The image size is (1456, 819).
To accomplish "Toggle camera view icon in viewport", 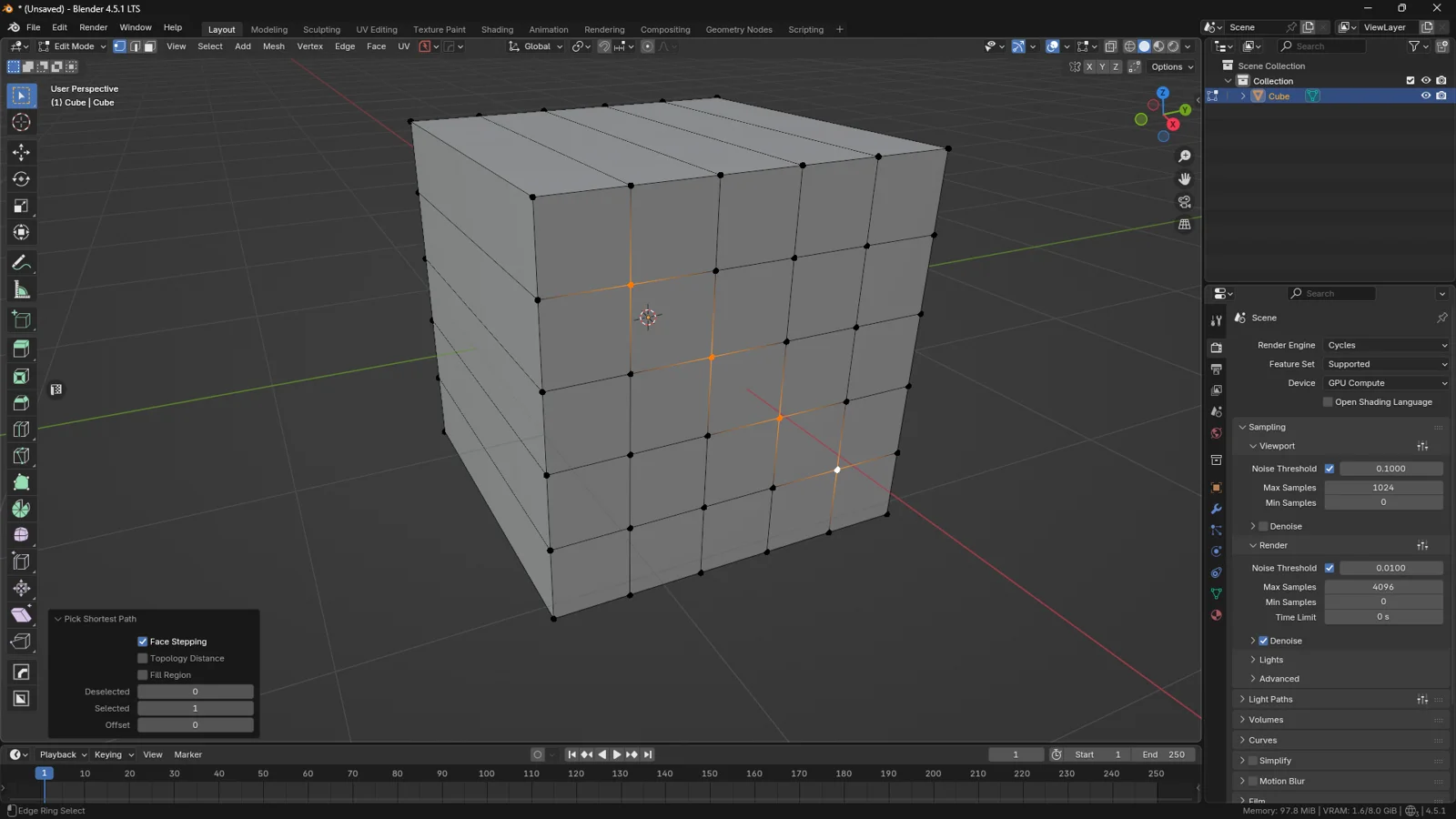I will pyautogui.click(x=1184, y=202).
